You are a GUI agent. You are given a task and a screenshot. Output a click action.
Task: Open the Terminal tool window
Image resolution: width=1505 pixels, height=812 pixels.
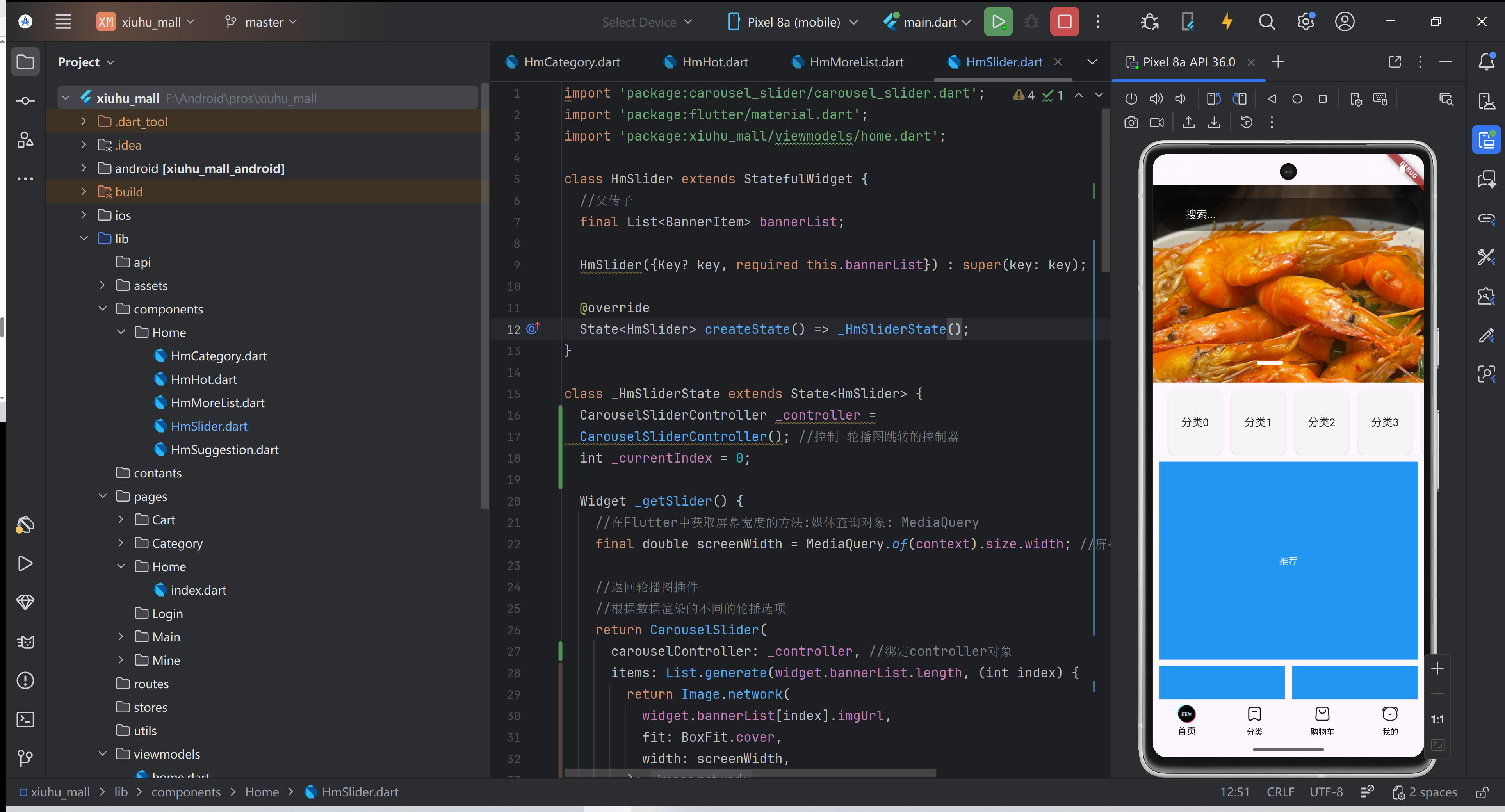pyautogui.click(x=25, y=719)
